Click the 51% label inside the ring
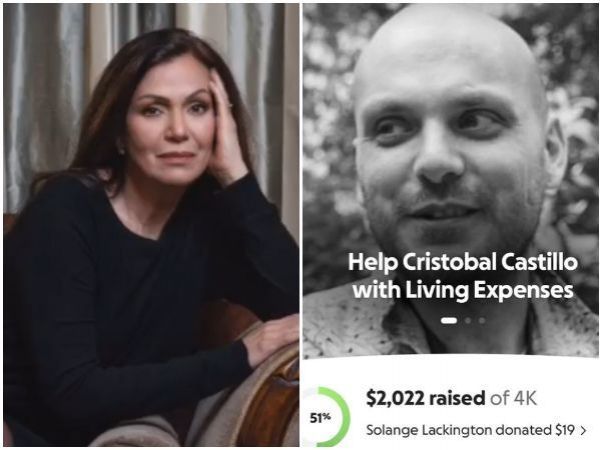600x450 pixels. tap(320, 418)
